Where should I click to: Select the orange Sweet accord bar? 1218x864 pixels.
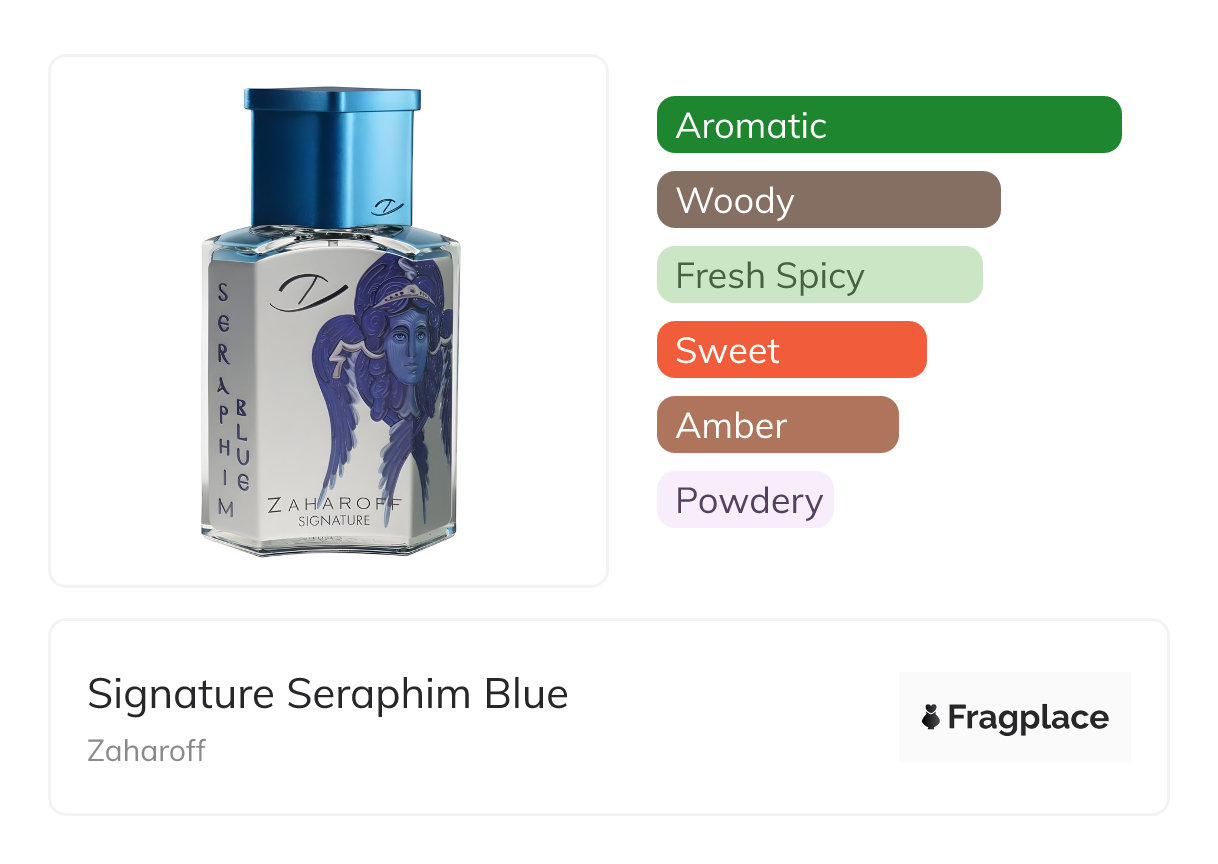792,350
